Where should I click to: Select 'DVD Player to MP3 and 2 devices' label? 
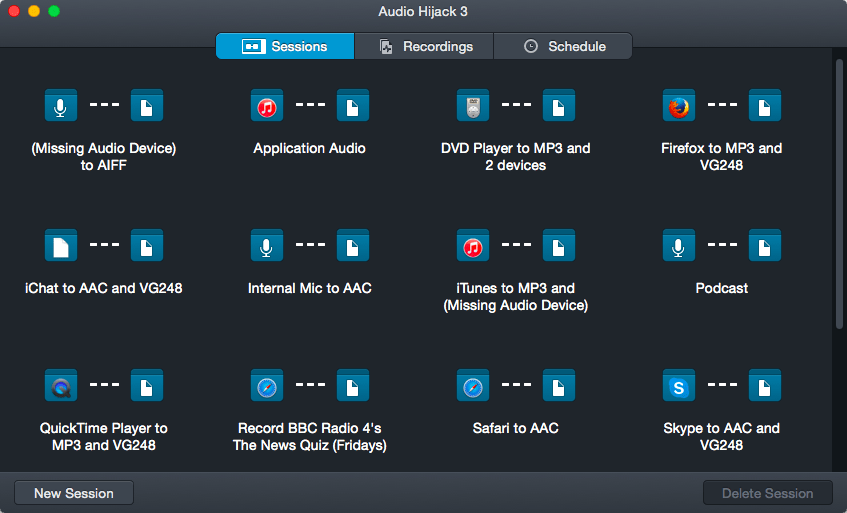(x=515, y=157)
